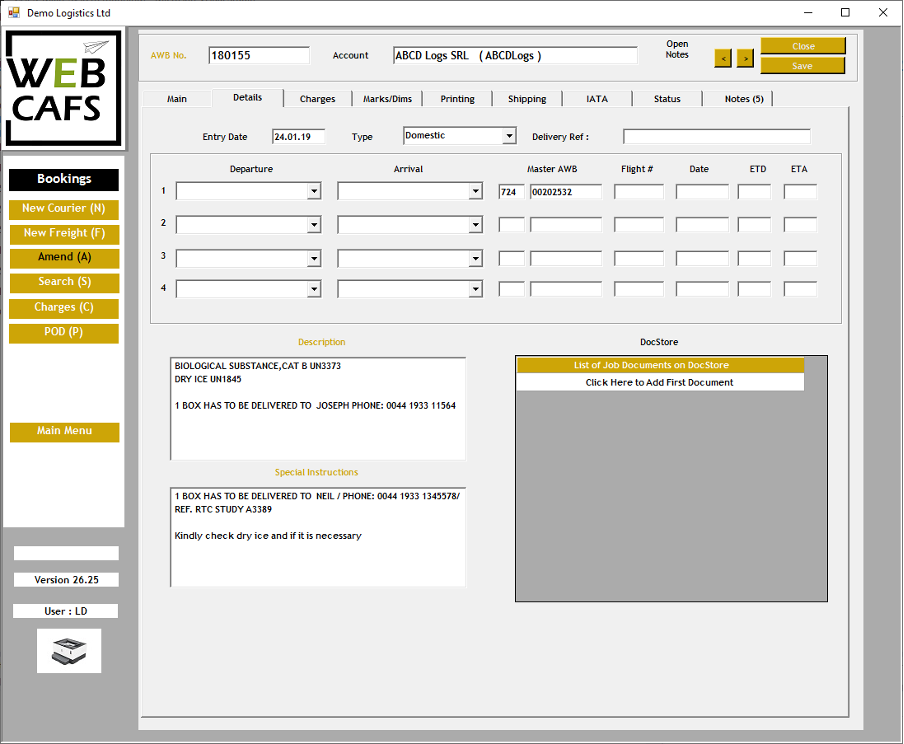
Task: Click the printer icon in the sidebar
Action: pyautogui.click(x=69, y=651)
